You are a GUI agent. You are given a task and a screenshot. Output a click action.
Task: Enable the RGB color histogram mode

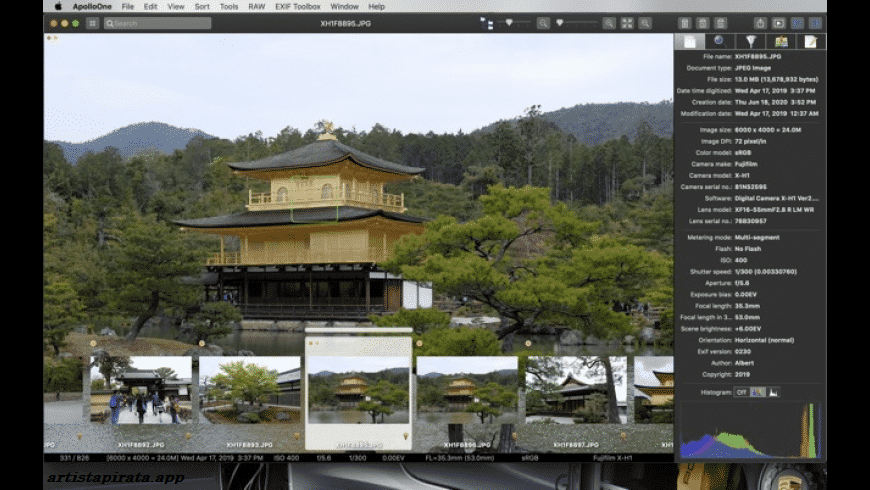click(758, 392)
